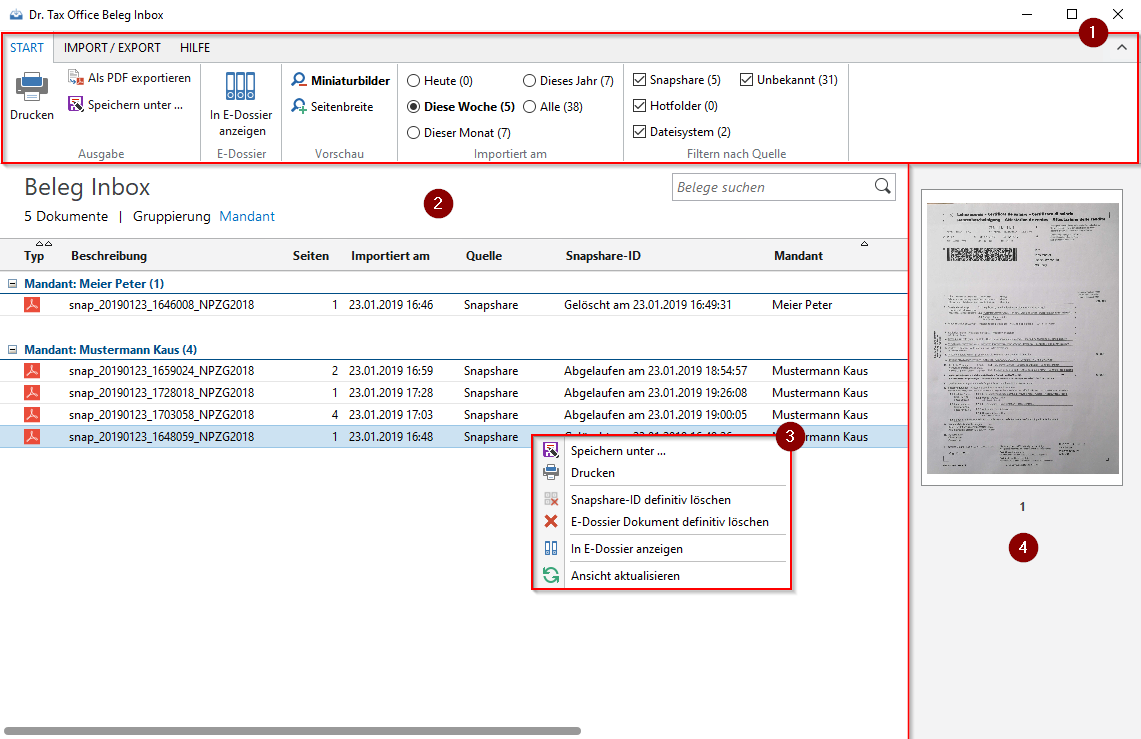Click green refresh icon in context menu

point(551,575)
